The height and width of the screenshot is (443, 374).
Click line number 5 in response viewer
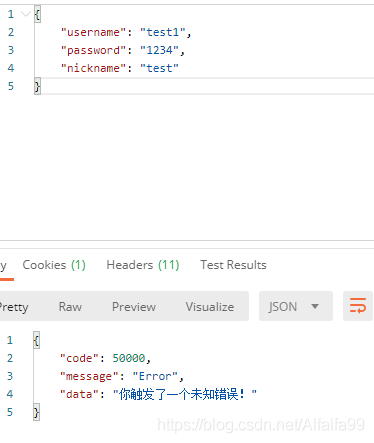[x=10, y=412]
